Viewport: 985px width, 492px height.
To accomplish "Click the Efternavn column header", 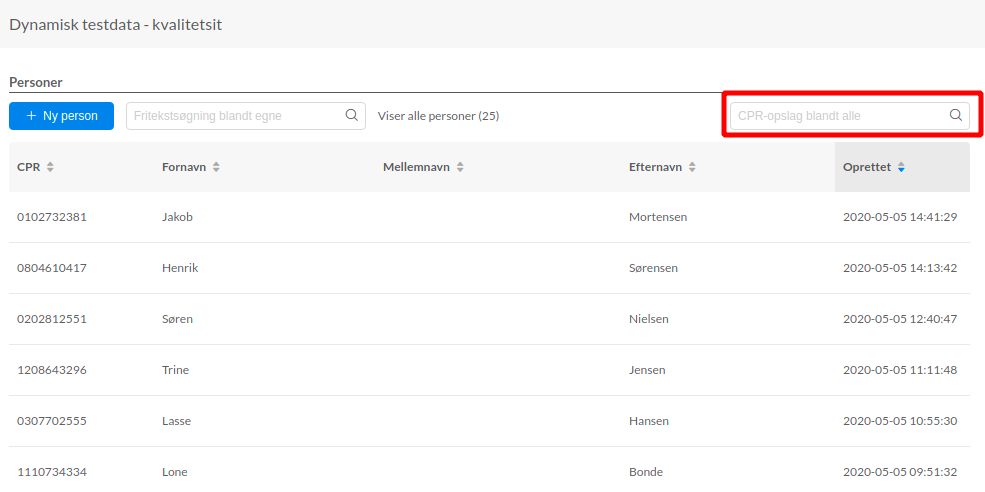I will point(655,167).
